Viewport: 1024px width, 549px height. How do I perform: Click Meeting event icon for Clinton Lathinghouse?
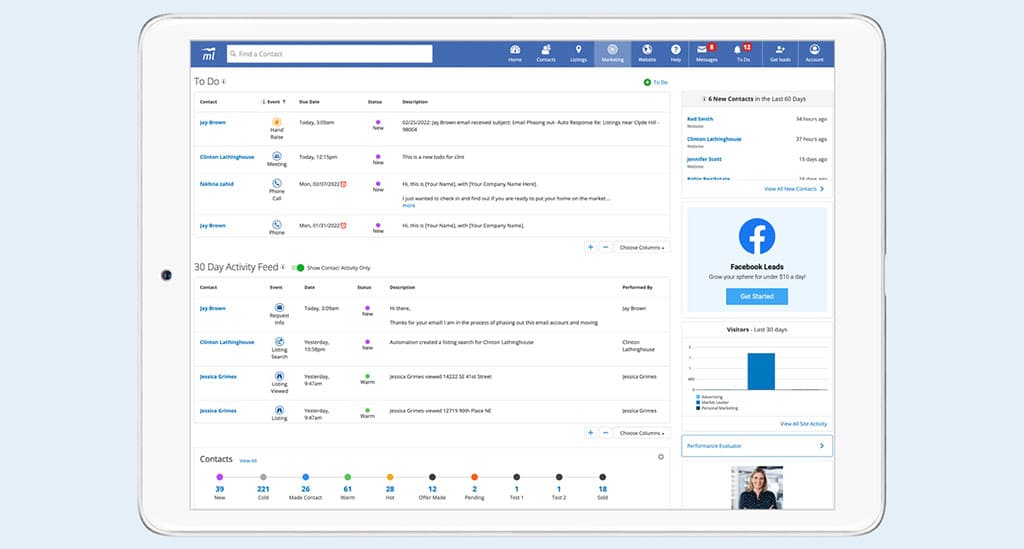277,156
